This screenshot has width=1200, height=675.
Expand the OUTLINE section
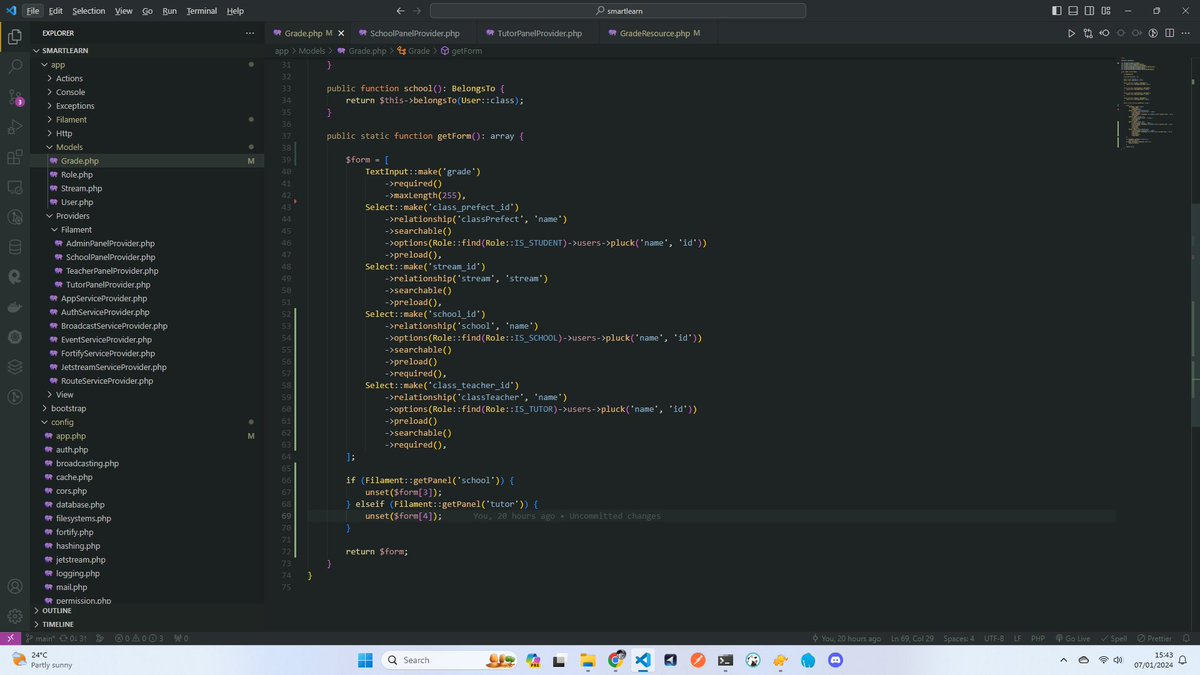pos(51,610)
